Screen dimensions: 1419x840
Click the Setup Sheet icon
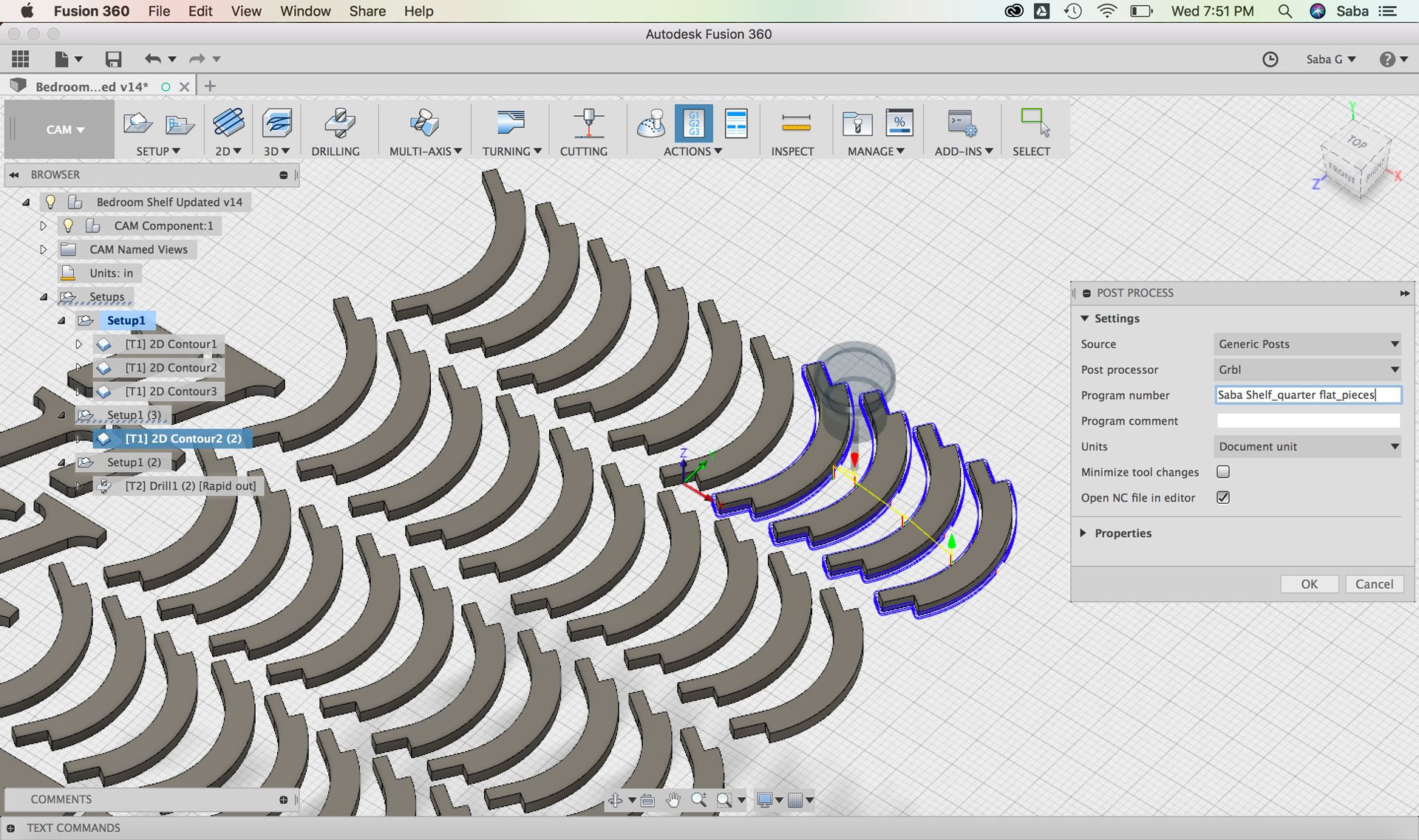pyautogui.click(x=736, y=123)
